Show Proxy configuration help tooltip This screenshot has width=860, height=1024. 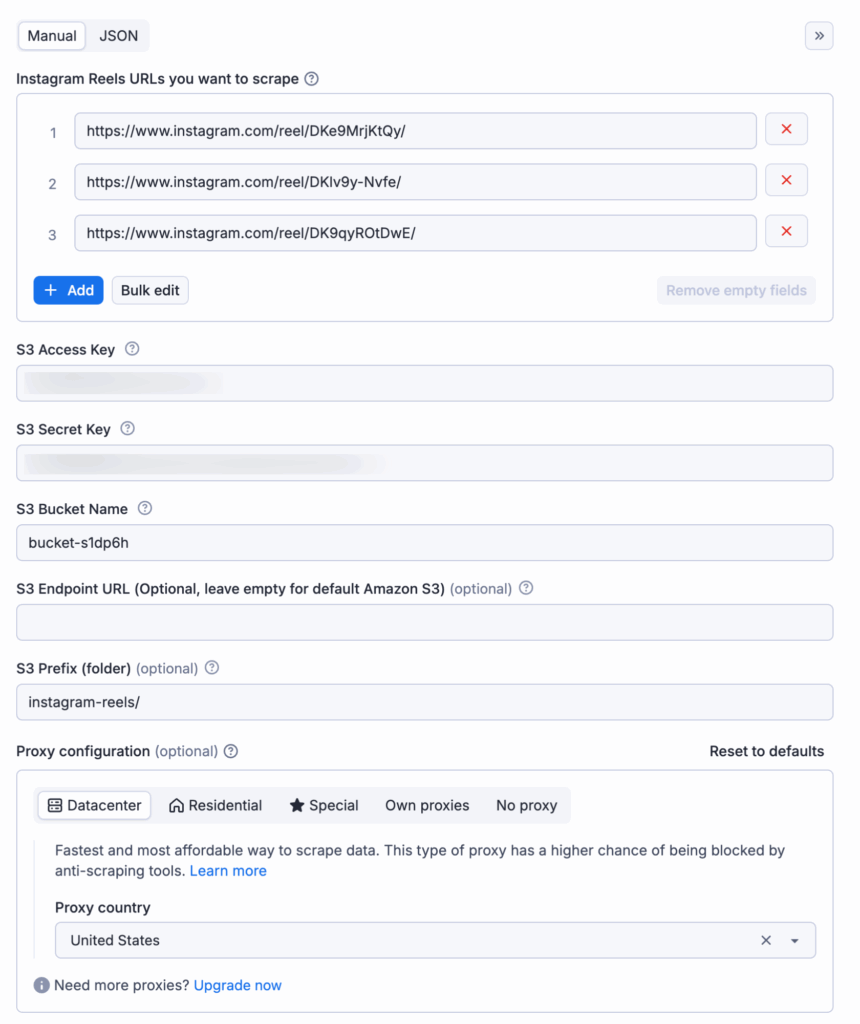231,751
